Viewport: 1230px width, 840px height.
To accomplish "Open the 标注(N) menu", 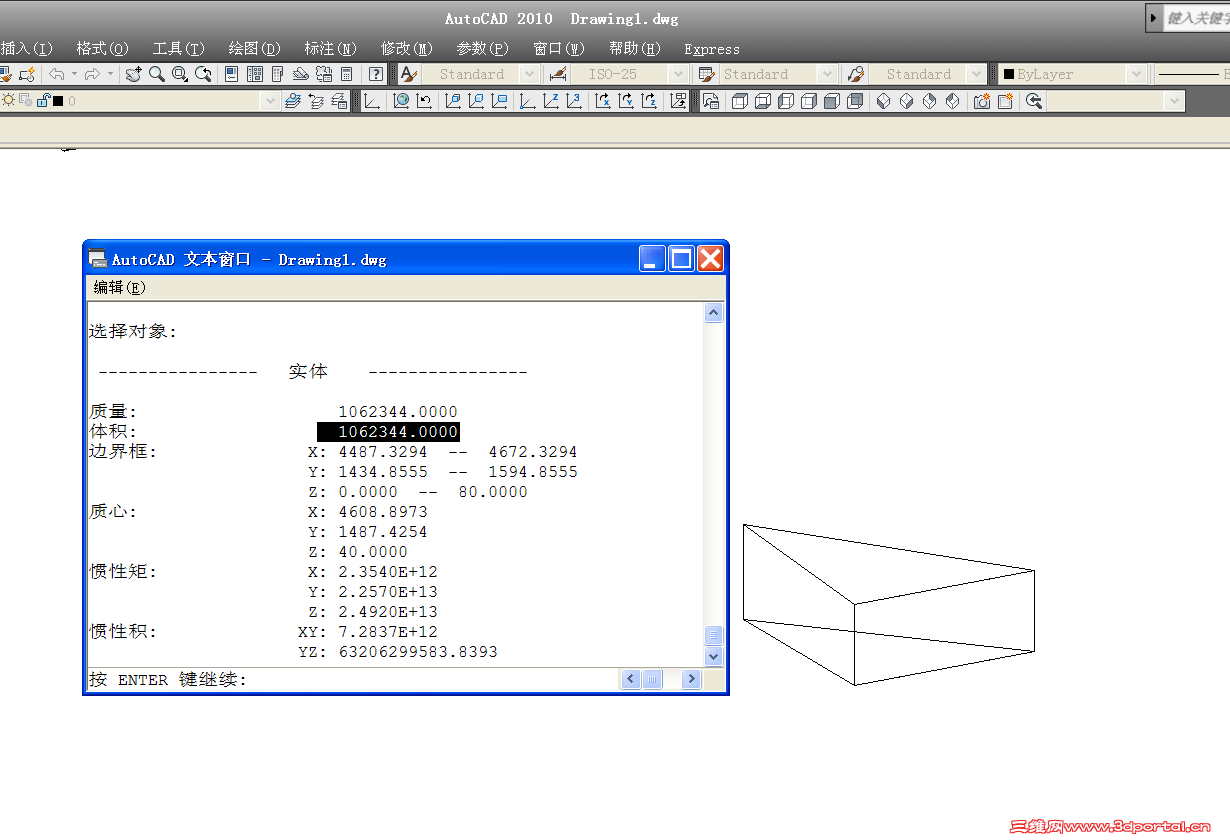I will coord(330,48).
